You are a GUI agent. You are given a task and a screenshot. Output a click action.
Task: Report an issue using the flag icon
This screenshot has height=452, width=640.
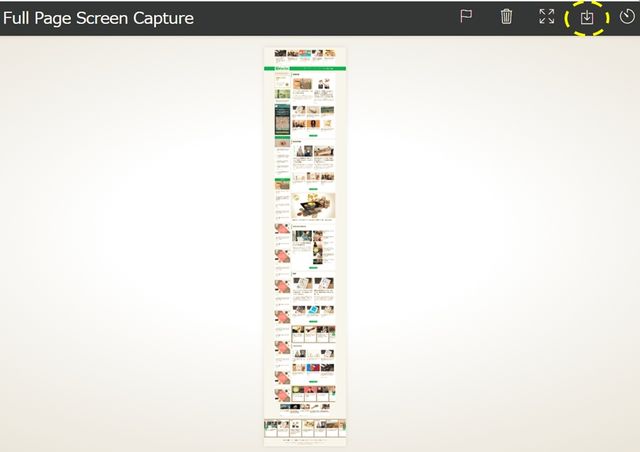466,16
